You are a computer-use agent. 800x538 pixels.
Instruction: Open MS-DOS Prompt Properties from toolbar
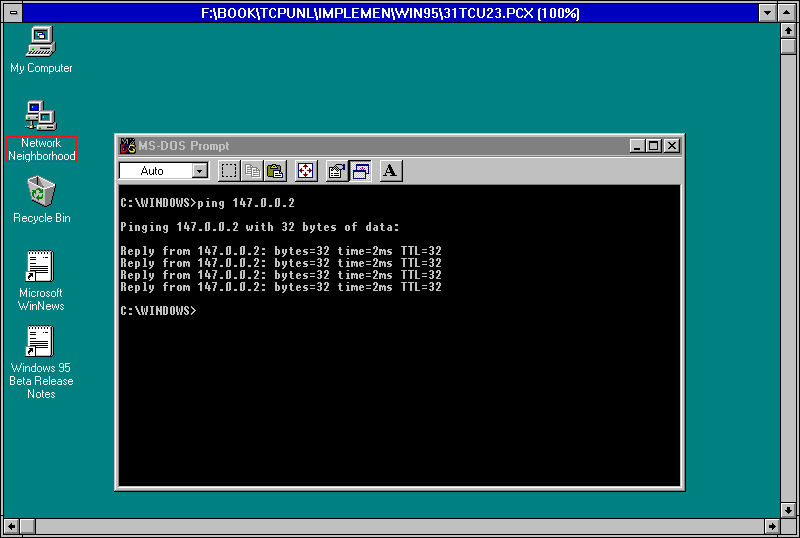(x=337, y=171)
